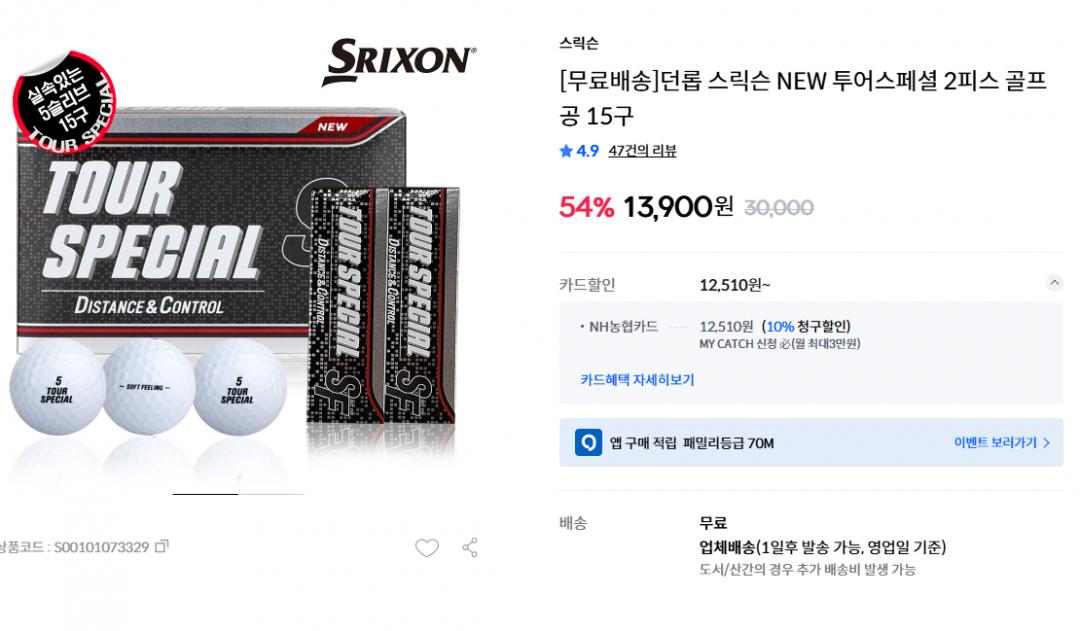Select the first image slide indicator
This screenshot has width=1080, height=631.
[x=205, y=494]
